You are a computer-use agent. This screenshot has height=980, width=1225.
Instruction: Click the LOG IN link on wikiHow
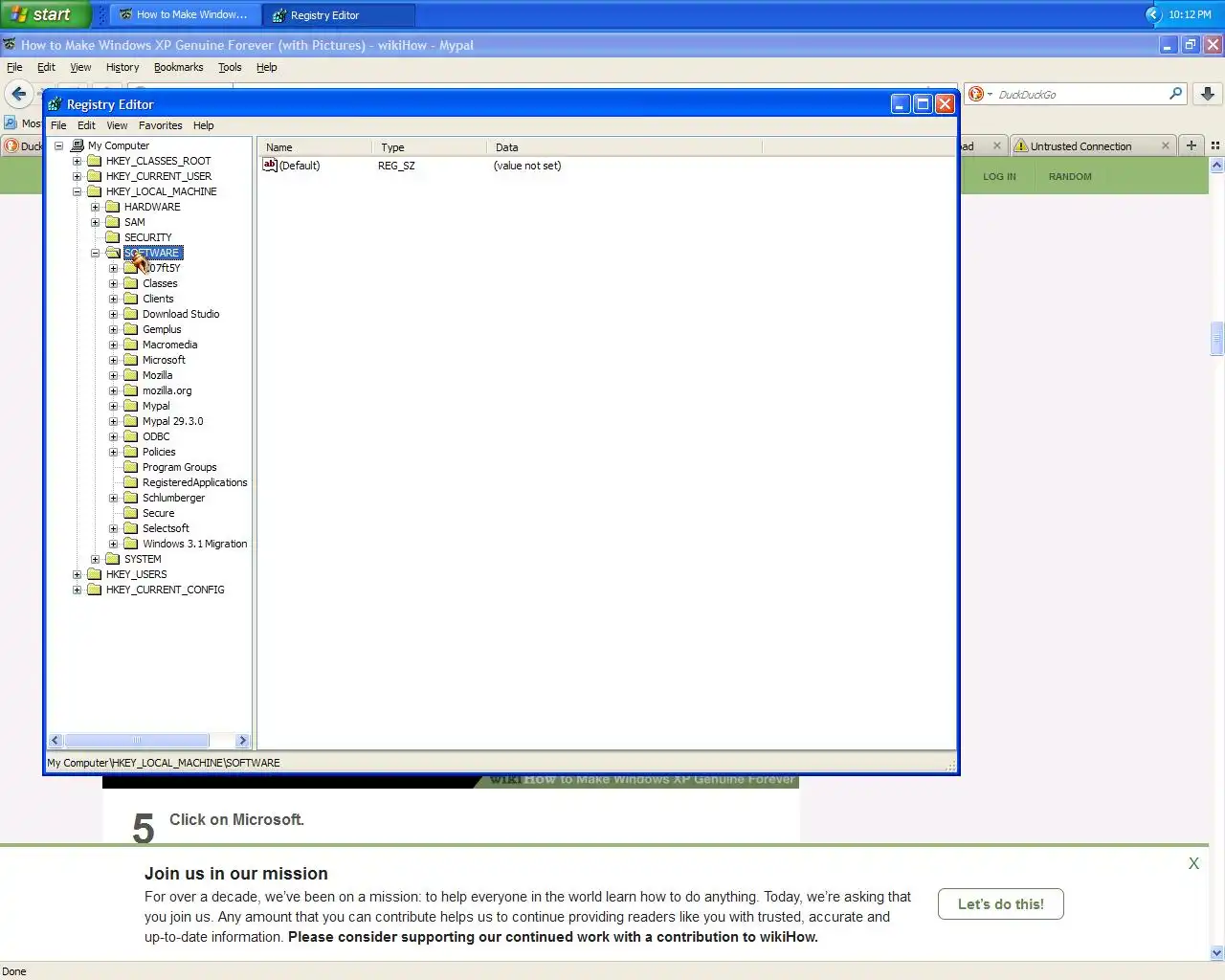click(999, 176)
